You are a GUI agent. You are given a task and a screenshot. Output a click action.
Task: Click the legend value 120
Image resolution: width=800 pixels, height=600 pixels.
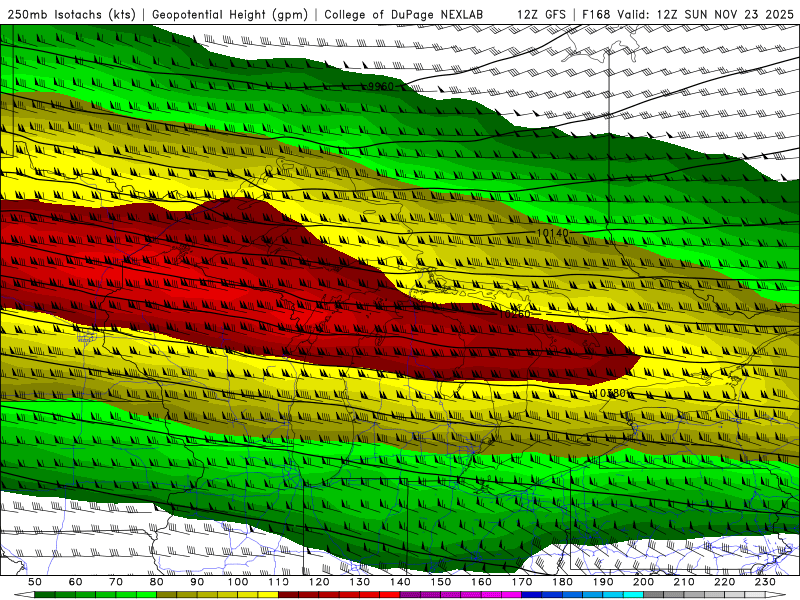click(x=319, y=582)
